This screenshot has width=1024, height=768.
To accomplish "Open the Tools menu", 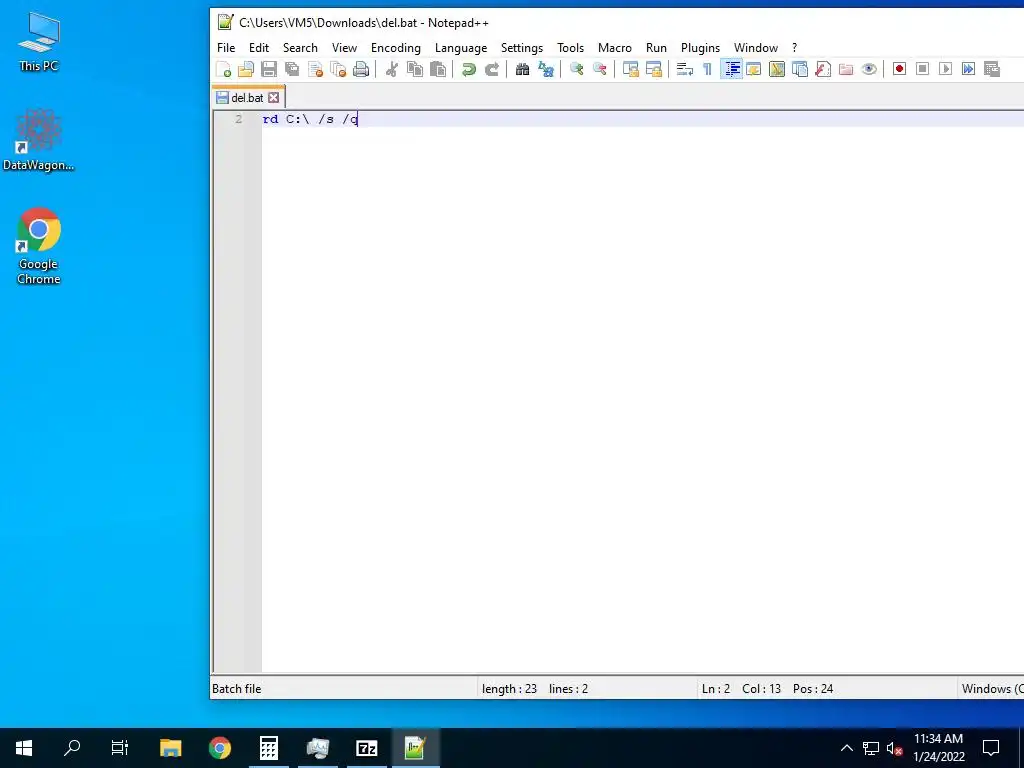I will (x=570, y=48).
